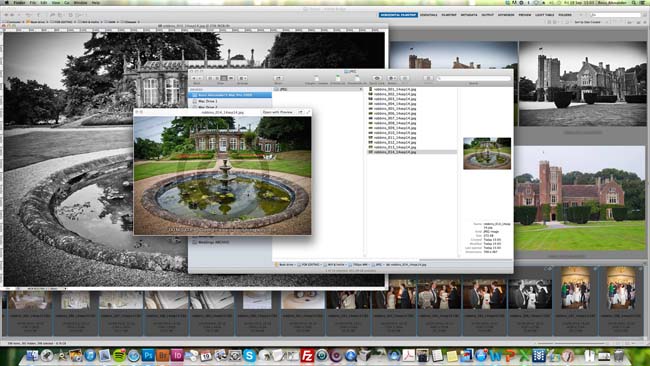The height and width of the screenshot is (366, 650).
Task: Select robbins_005_14sep14.jpg in Finder list
Action: point(395,109)
